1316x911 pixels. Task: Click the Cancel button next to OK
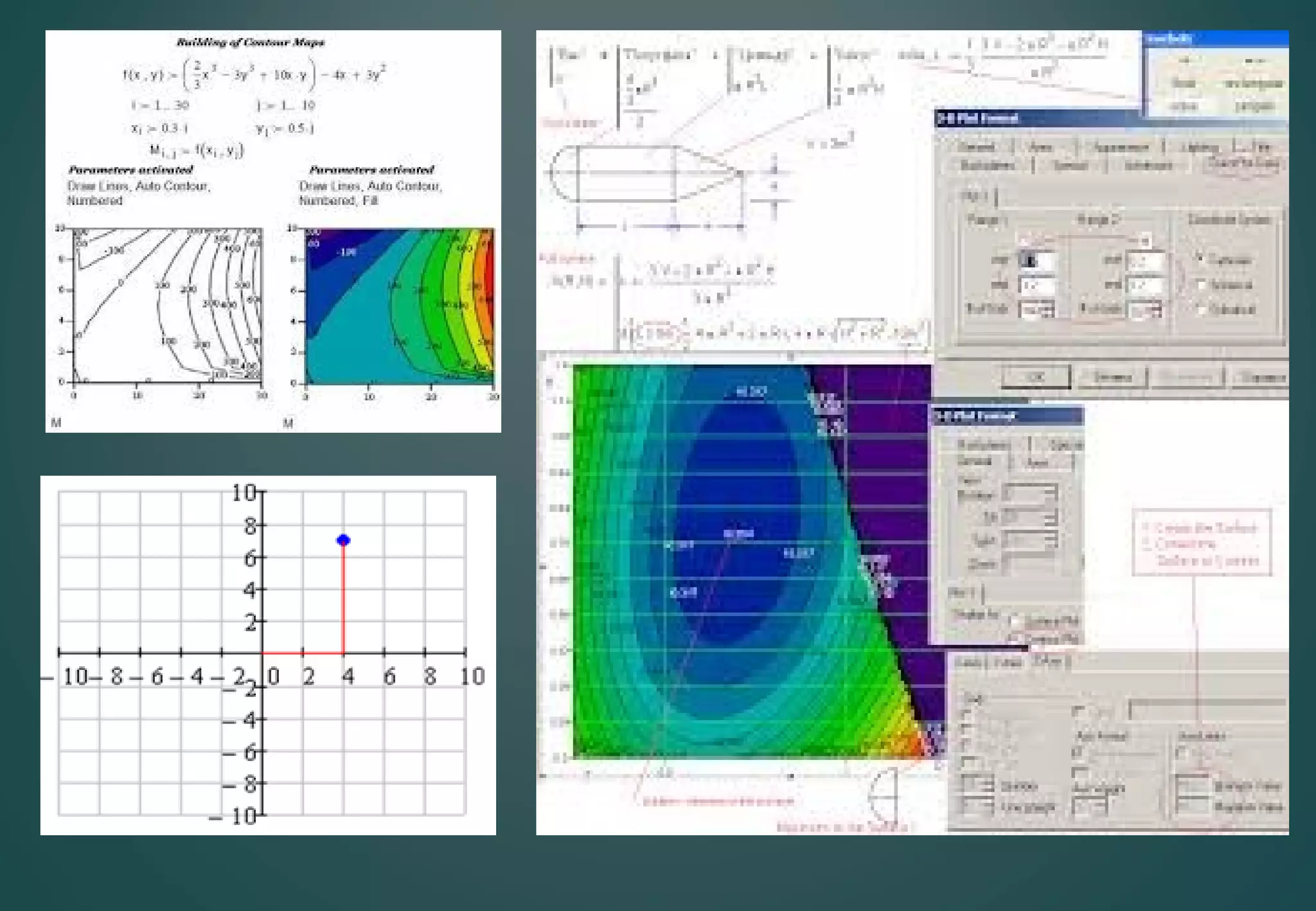tap(1112, 377)
